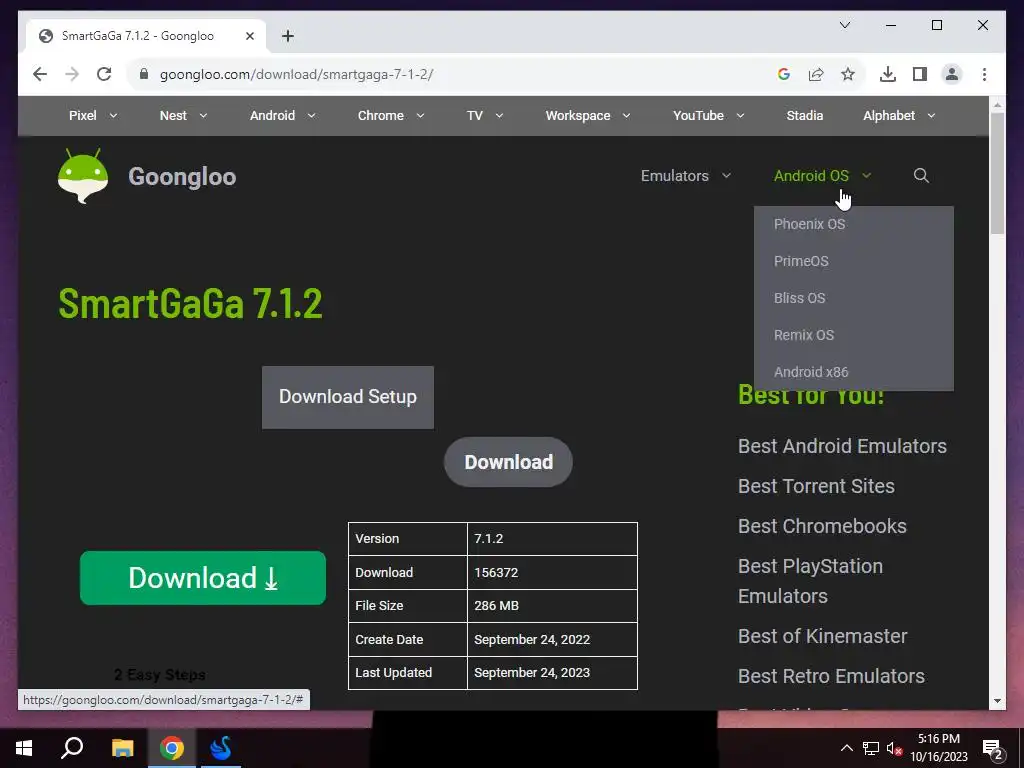Click the page vertical scrollbar thumb
The image size is (1024, 768).
click(997, 173)
